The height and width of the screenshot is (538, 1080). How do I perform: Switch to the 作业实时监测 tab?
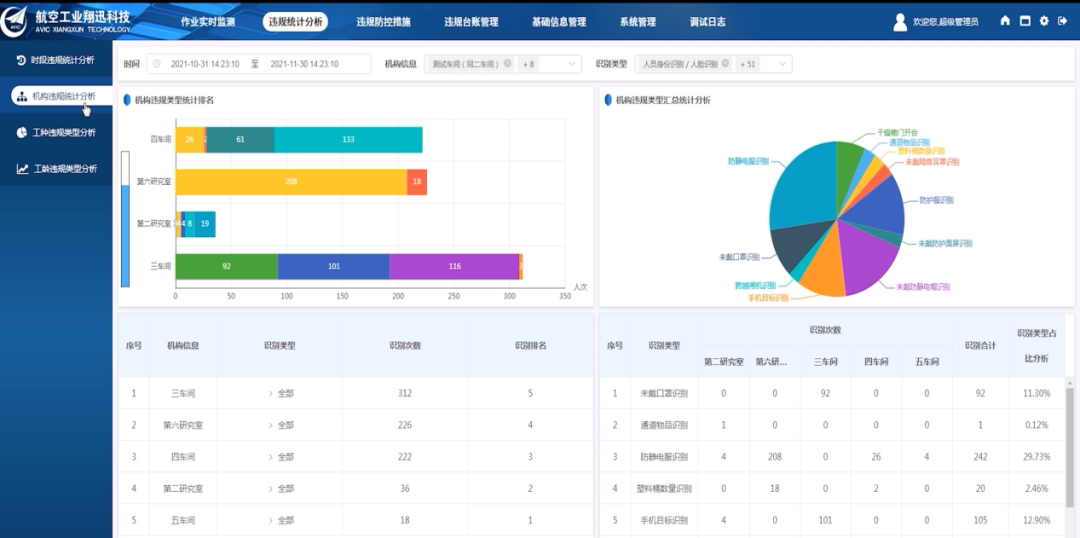(x=208, y=21)
